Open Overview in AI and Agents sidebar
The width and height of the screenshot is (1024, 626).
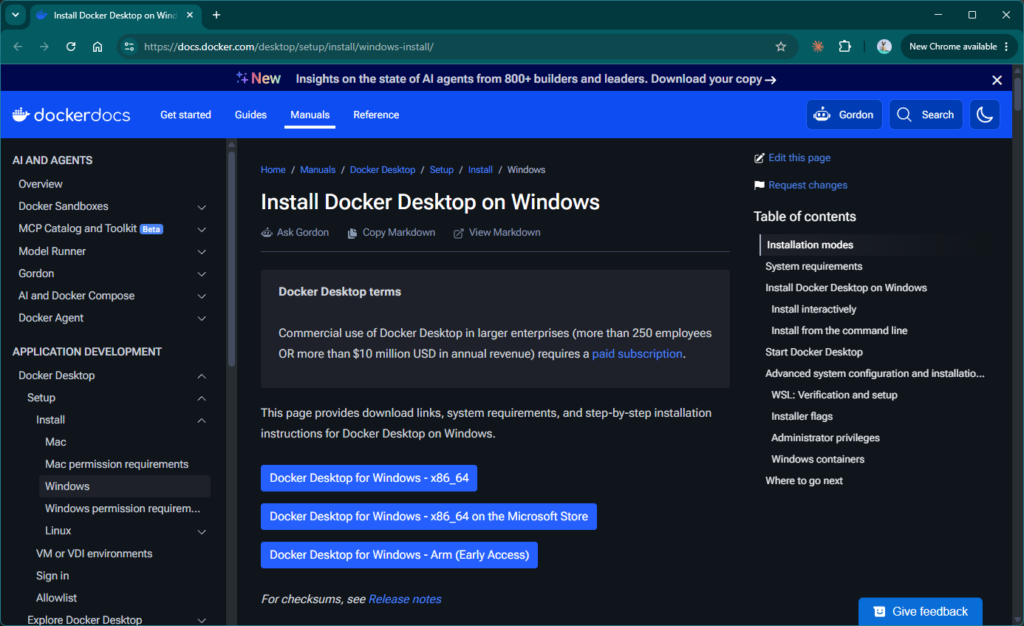40,184
